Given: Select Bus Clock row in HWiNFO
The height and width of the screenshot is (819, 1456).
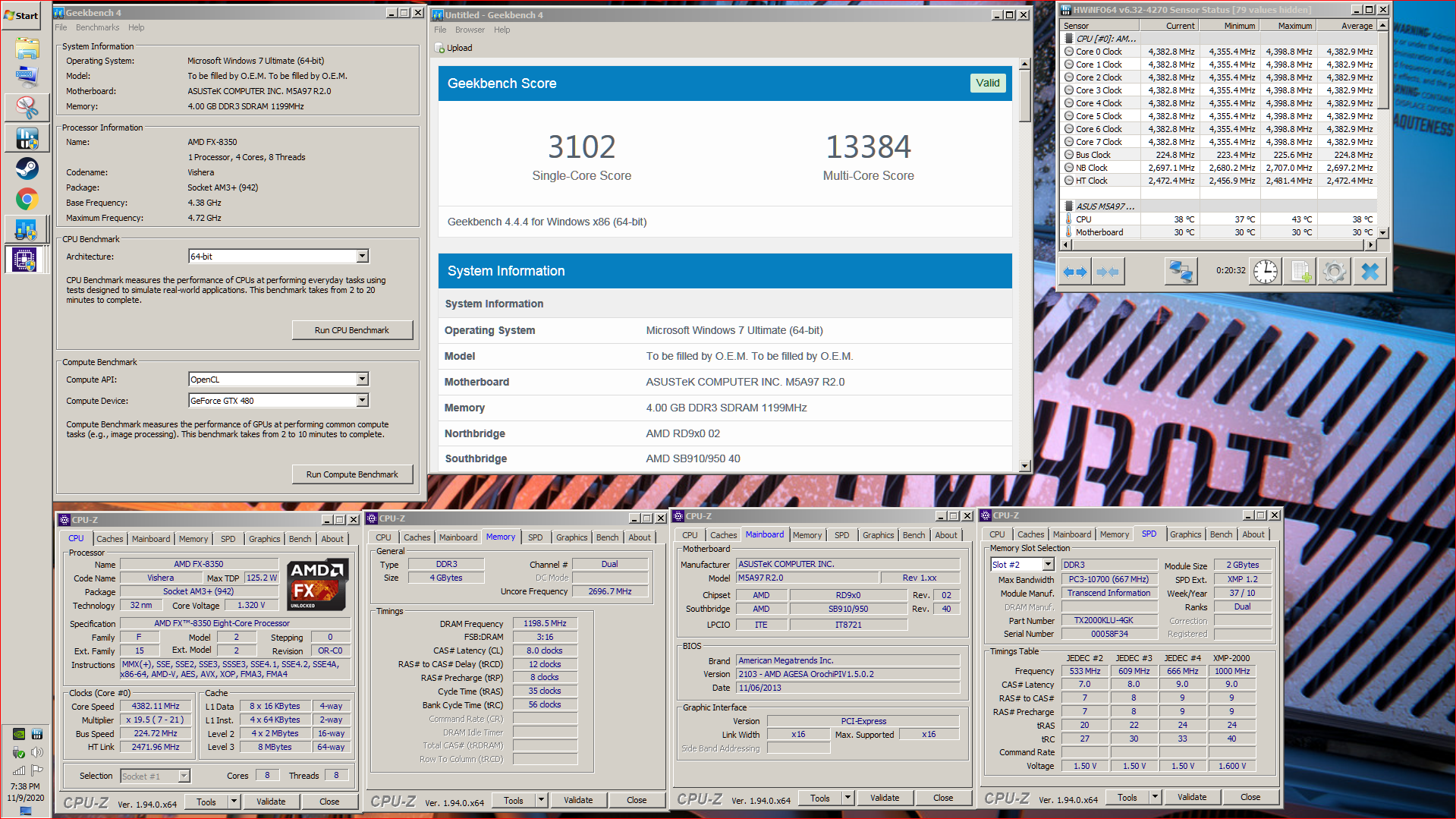Looking at the screenshot, I should point(1219,155).
